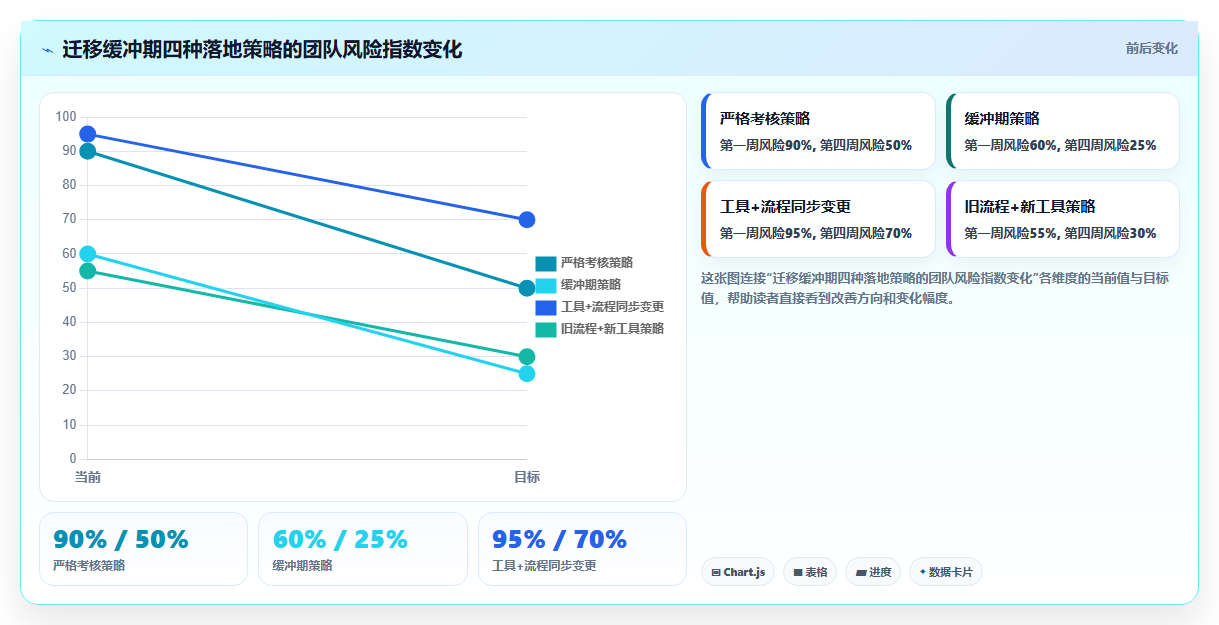Screen dimensions: 1219x625
Task: Click the 前后变化 label in header
Action: (1151, 48)
